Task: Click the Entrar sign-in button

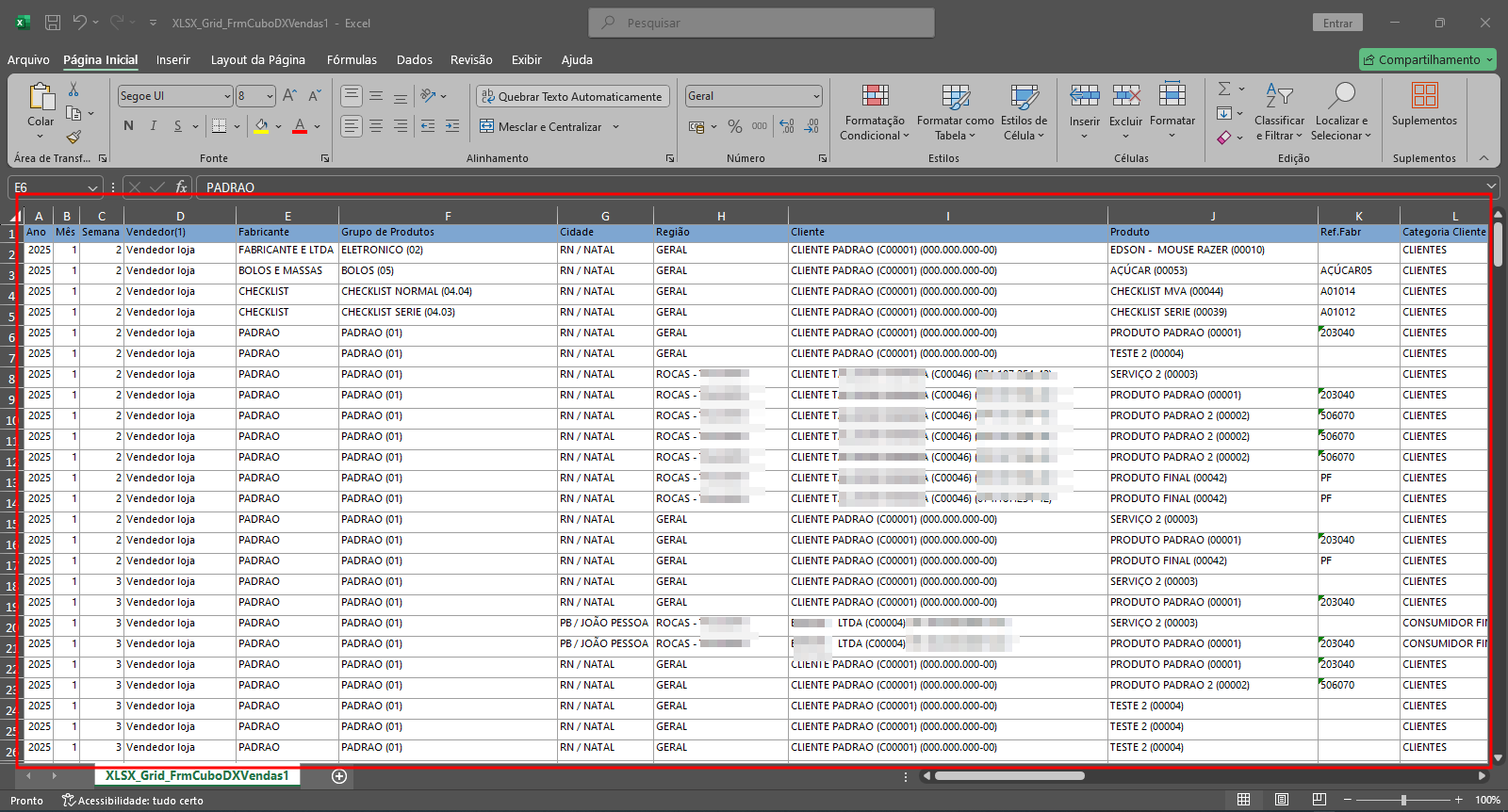Action: click(1337, 23)
